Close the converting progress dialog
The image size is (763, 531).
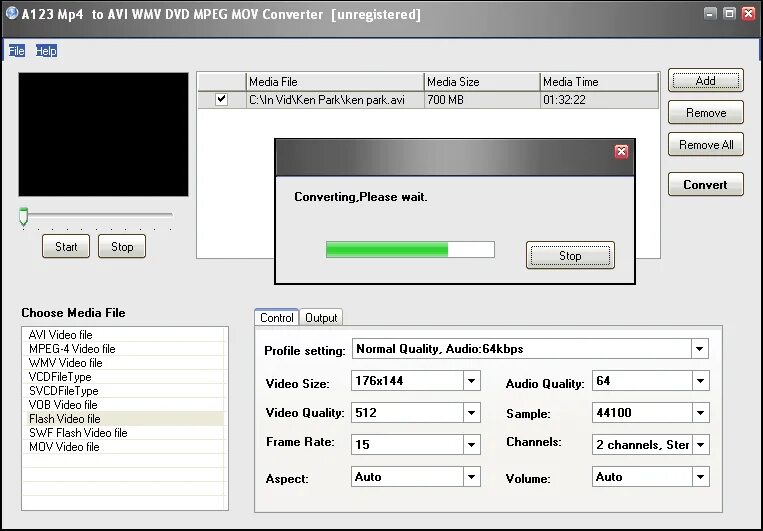pyautogui.click(x=621, y=151)
